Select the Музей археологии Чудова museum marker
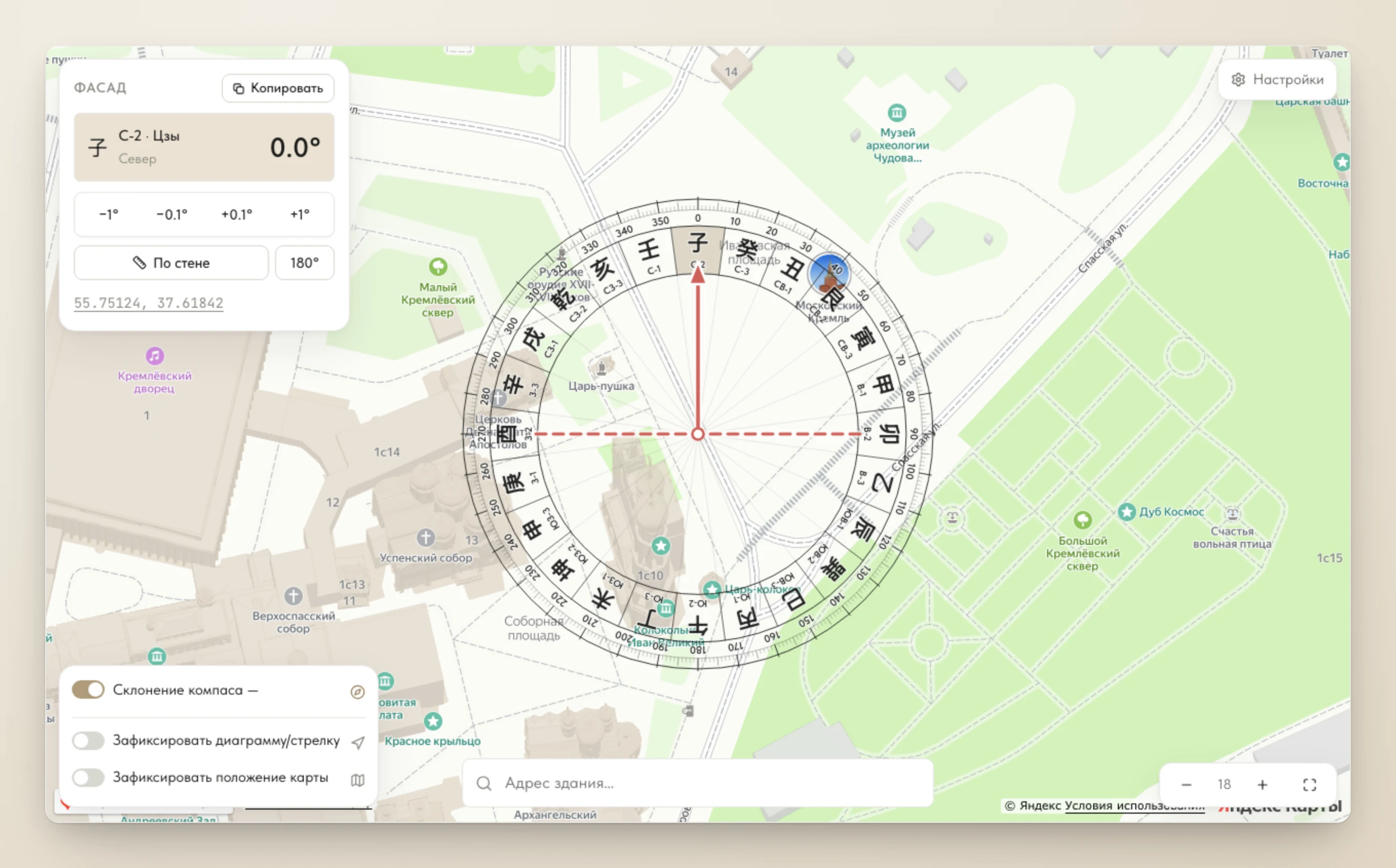 [897, 112]
